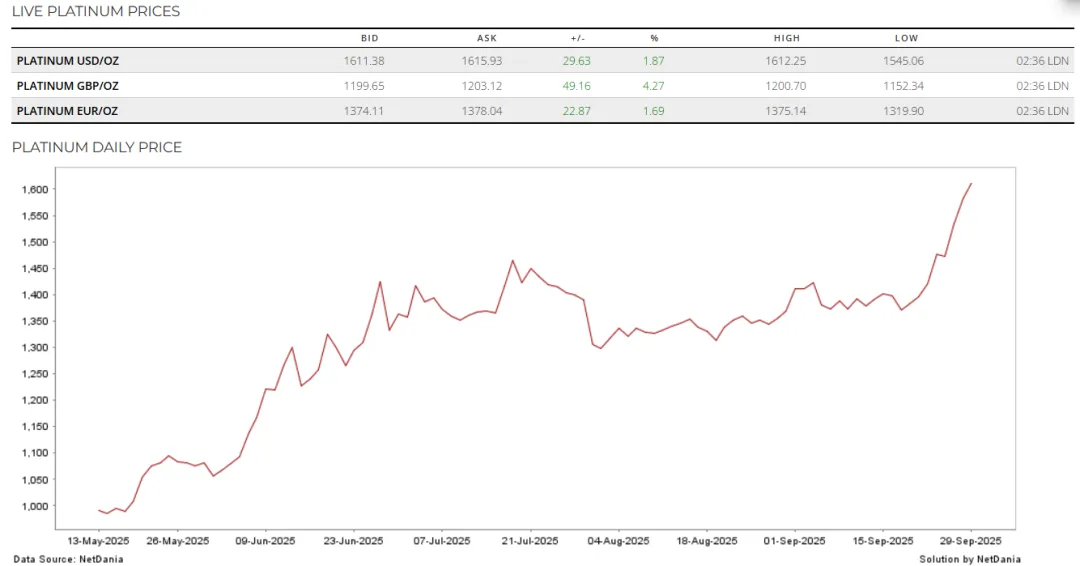Click the 1,300 y-axis label
The height and width of the screenshot is (566, 1080).
coord(34,348)
